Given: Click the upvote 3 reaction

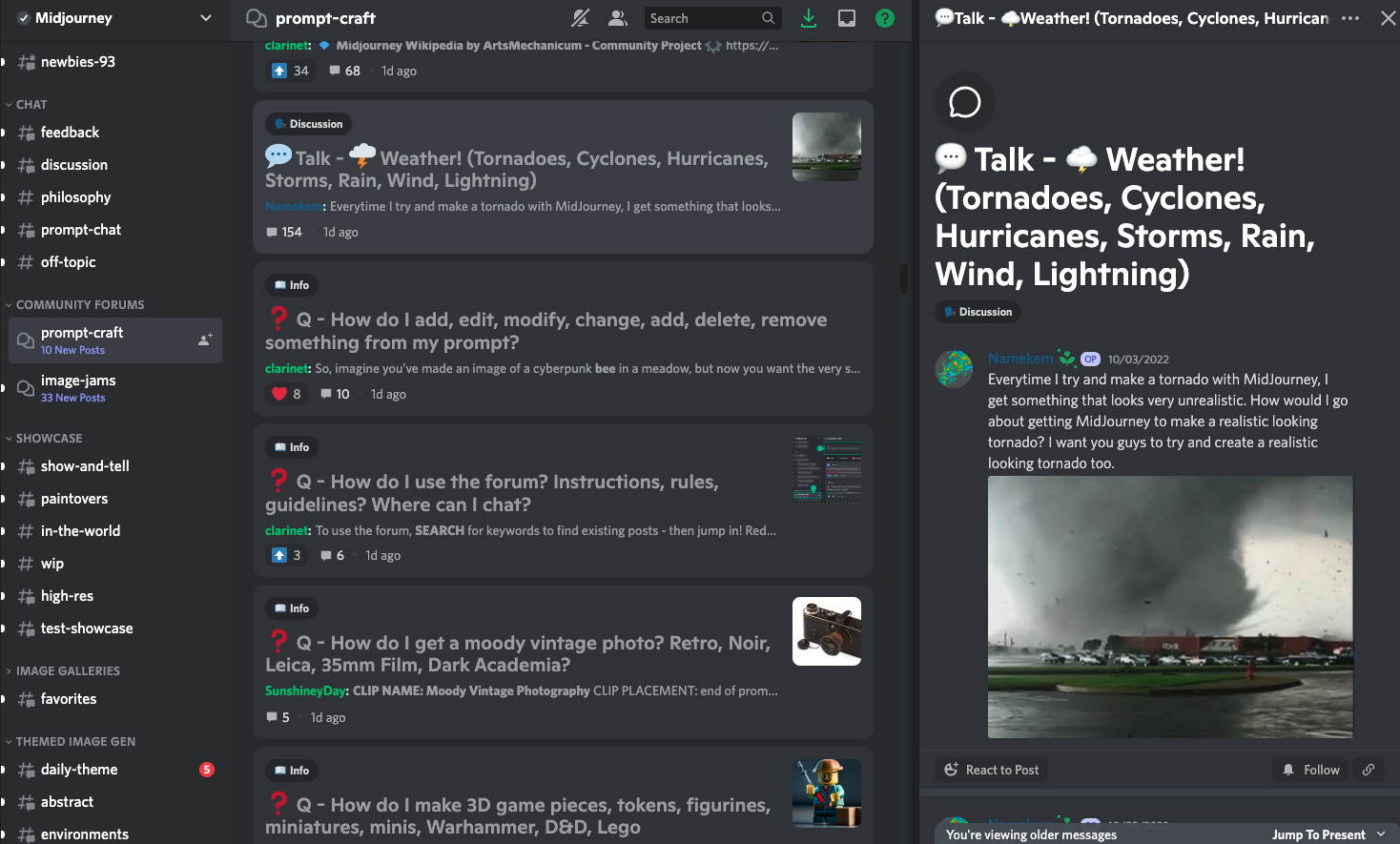Looking at the screenshot, I should [x=286, y=555].
